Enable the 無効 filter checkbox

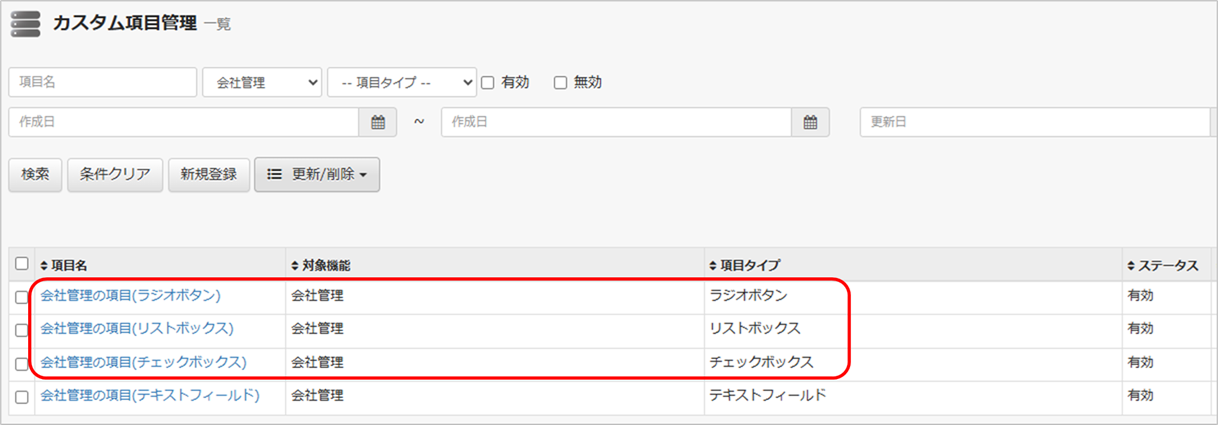pos(561,83)
